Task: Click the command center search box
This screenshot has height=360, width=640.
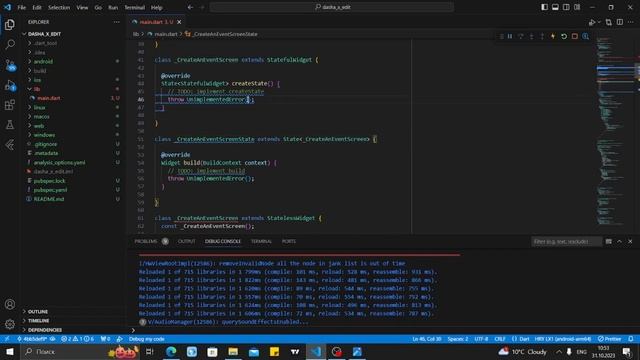Action: pos(331,7)
